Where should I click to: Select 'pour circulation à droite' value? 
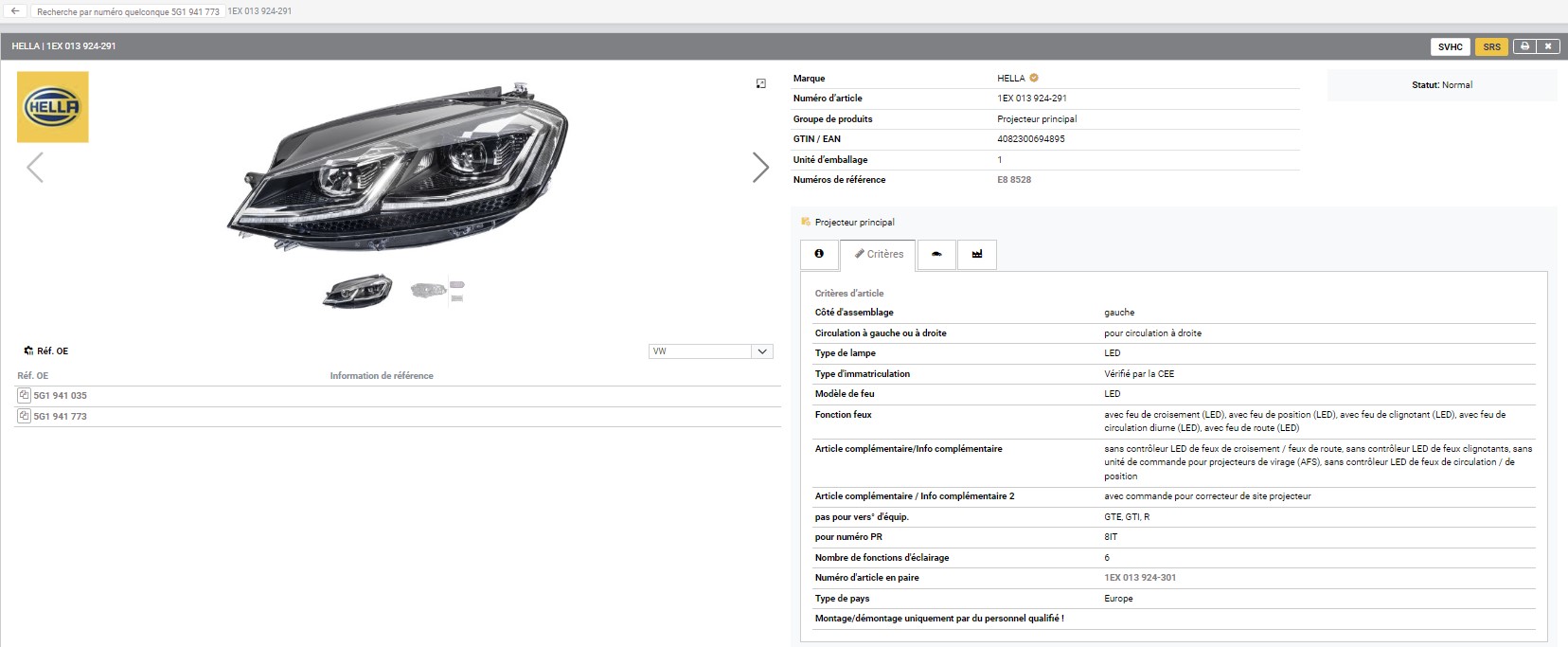[x=1152, y=333]
